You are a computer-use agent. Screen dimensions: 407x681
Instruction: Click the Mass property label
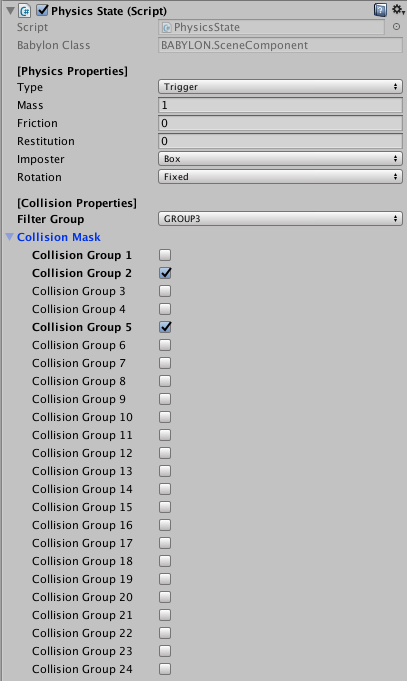click(30, 106)
